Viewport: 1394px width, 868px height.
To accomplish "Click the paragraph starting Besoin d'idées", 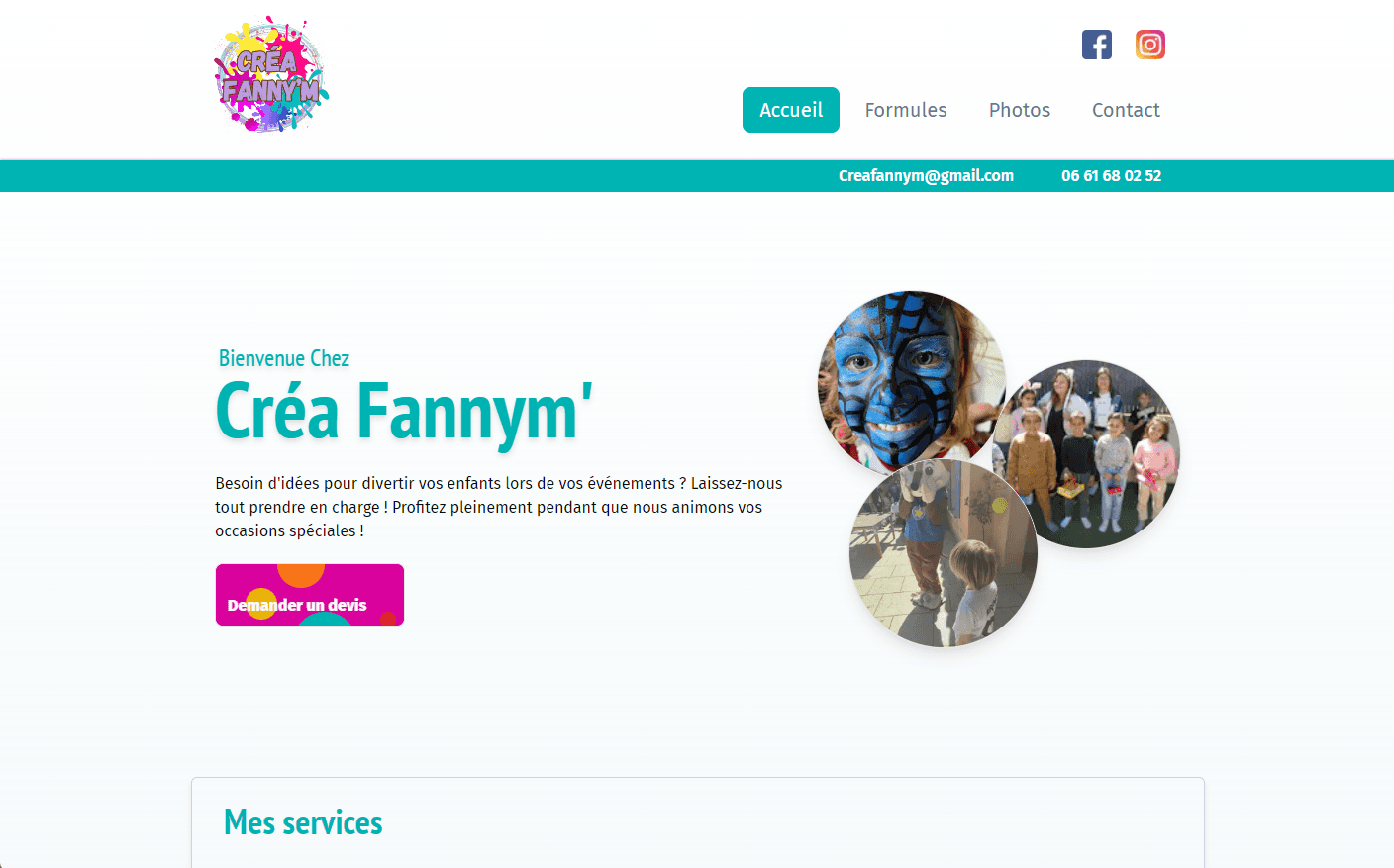I will coord(499,507).
